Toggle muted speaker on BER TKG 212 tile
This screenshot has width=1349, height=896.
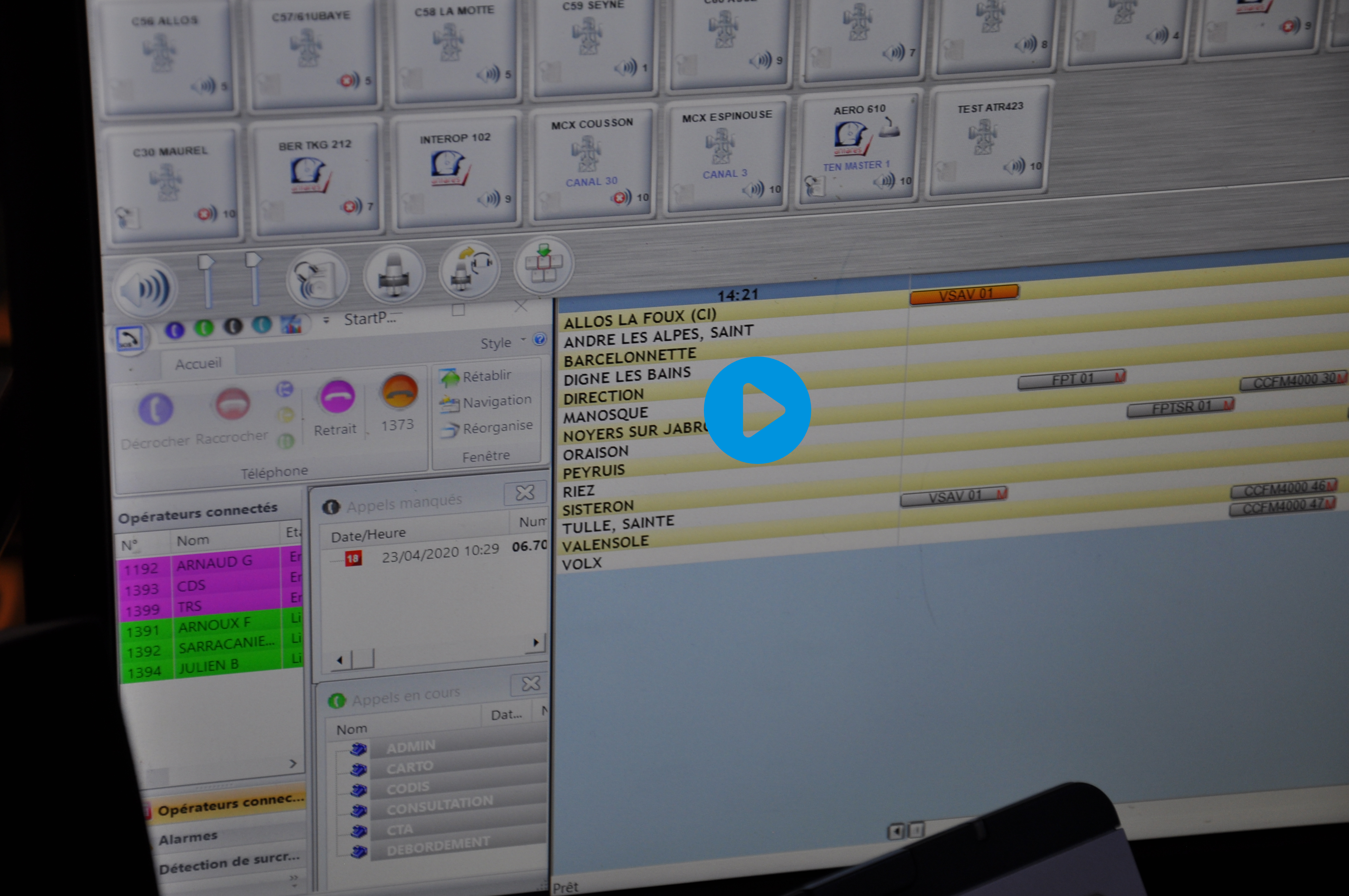coord(351,206)
